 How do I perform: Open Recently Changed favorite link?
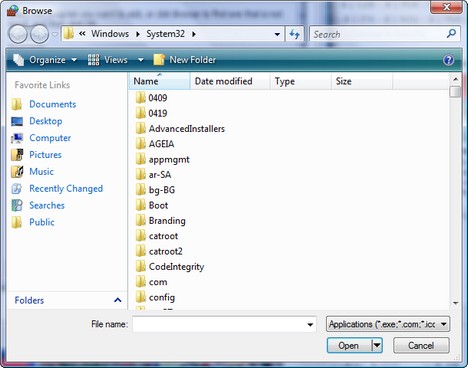66,189
